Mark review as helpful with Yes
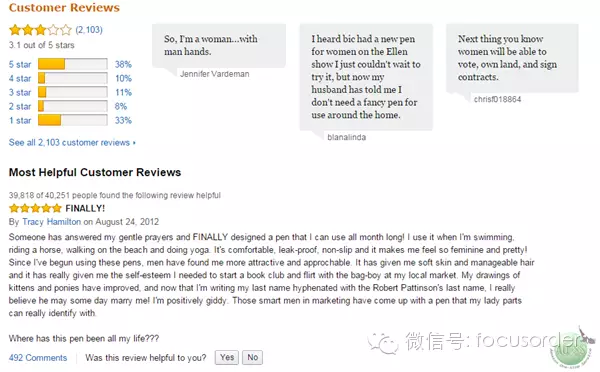This screenshot has height=372, width=600. coord(227,357)
